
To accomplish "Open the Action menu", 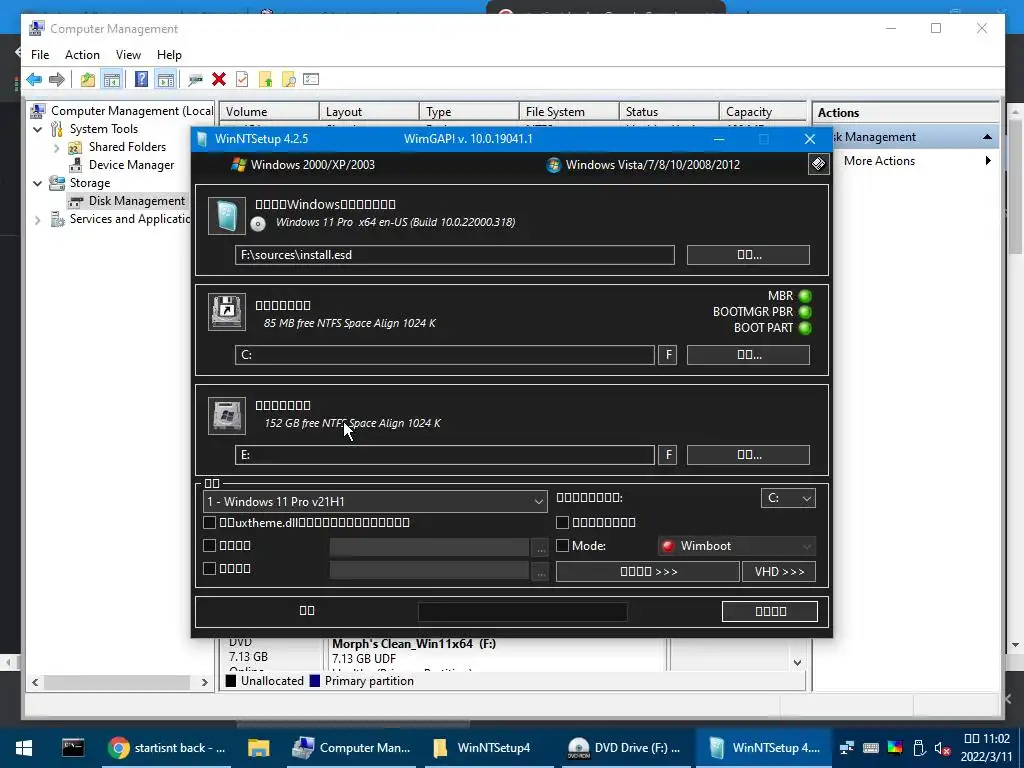I will (x=82, y=55).
